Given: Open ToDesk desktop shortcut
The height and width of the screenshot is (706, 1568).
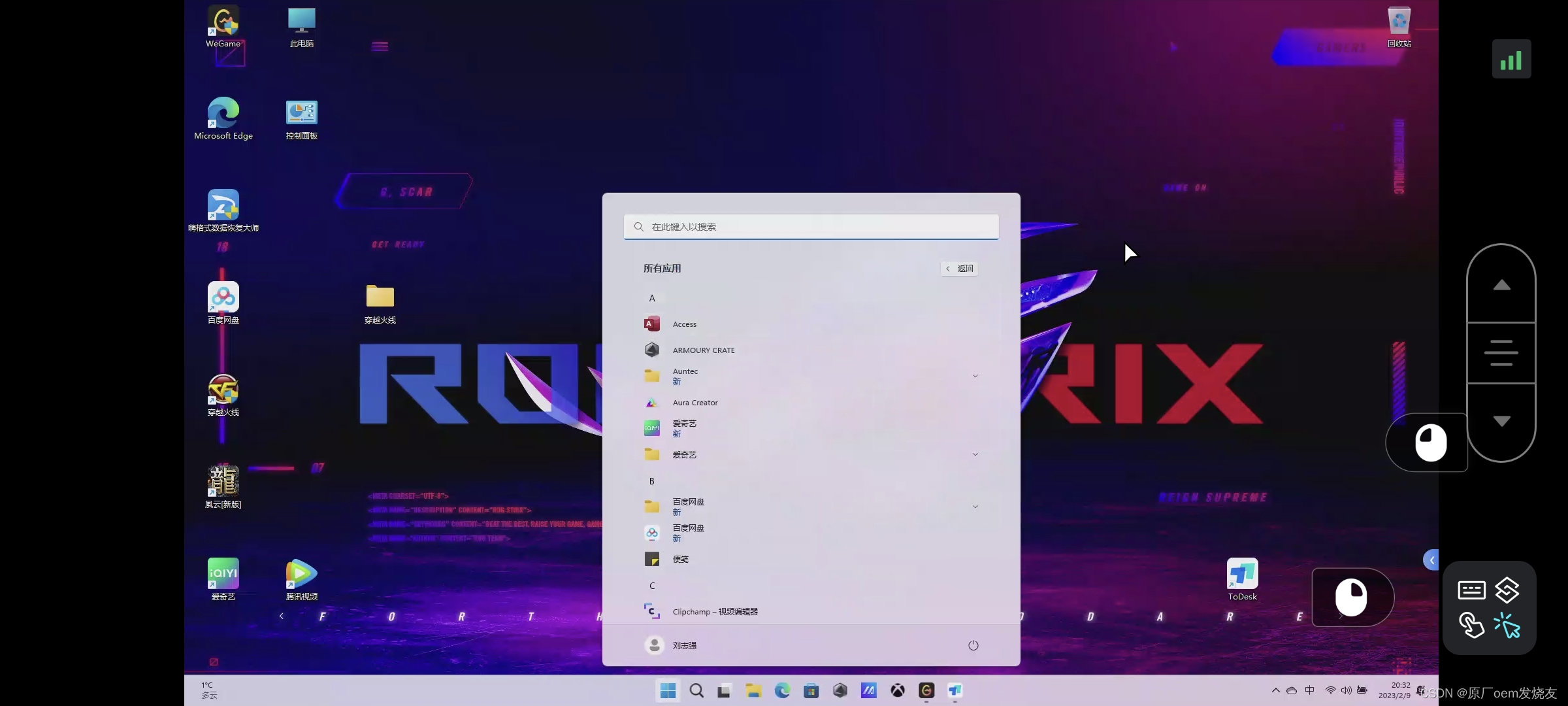Looking at the screenshot, I should tap(1242, 580).
